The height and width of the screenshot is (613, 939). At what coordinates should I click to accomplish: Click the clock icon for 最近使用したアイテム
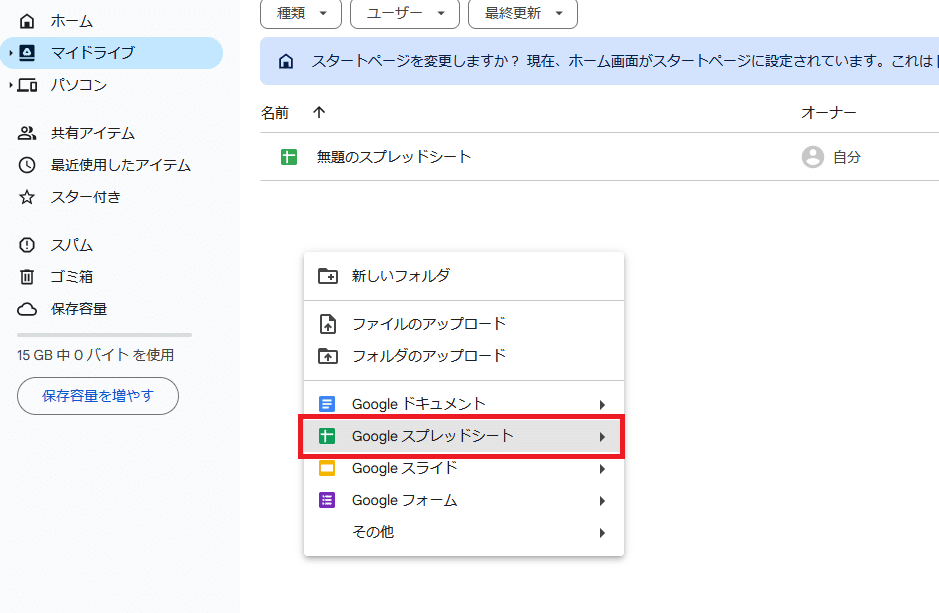[x=27, y=165]
